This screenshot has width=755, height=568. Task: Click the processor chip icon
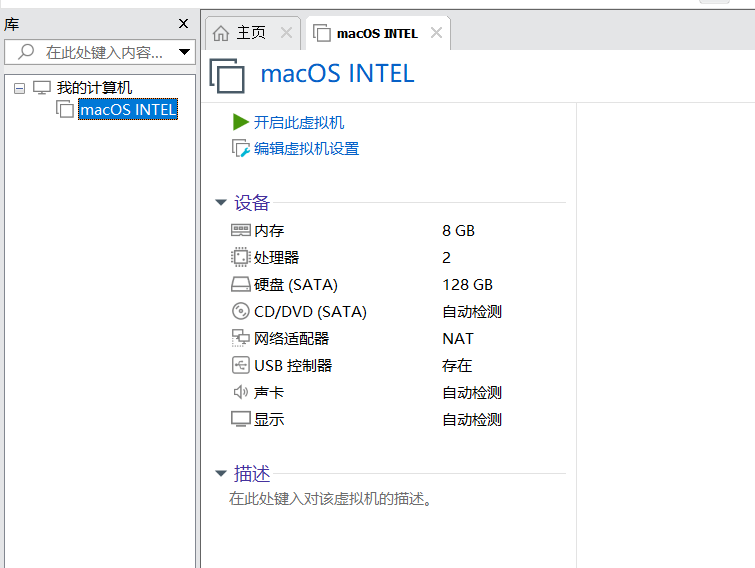click(x=240, y=258)
